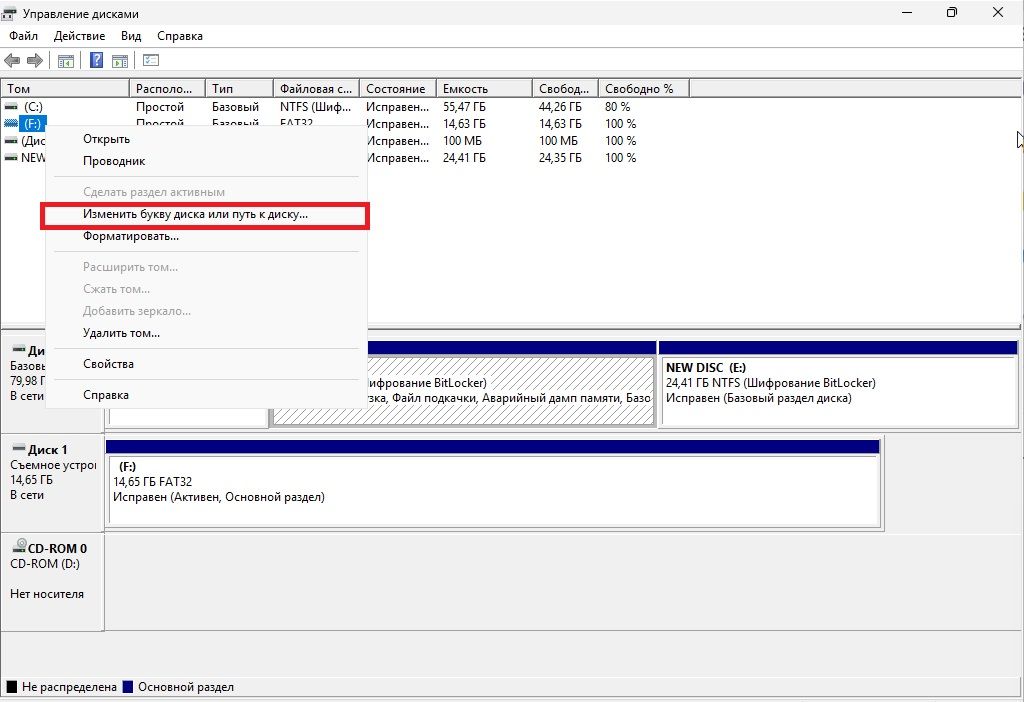
Task: Sort by the Том column header
Action: click(x=65, y=89)
